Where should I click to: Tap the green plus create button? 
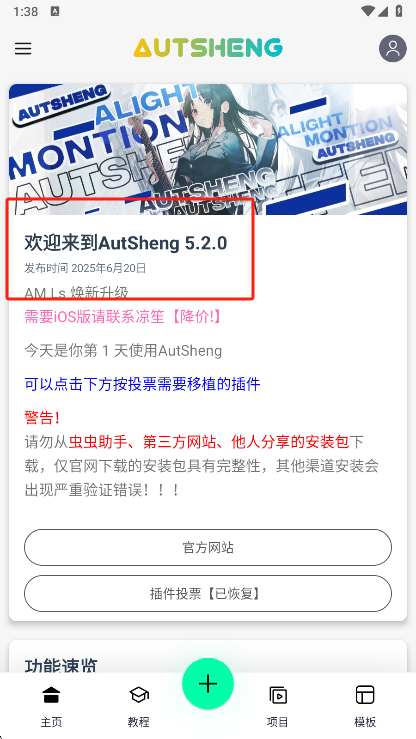(x=208, y=683)
